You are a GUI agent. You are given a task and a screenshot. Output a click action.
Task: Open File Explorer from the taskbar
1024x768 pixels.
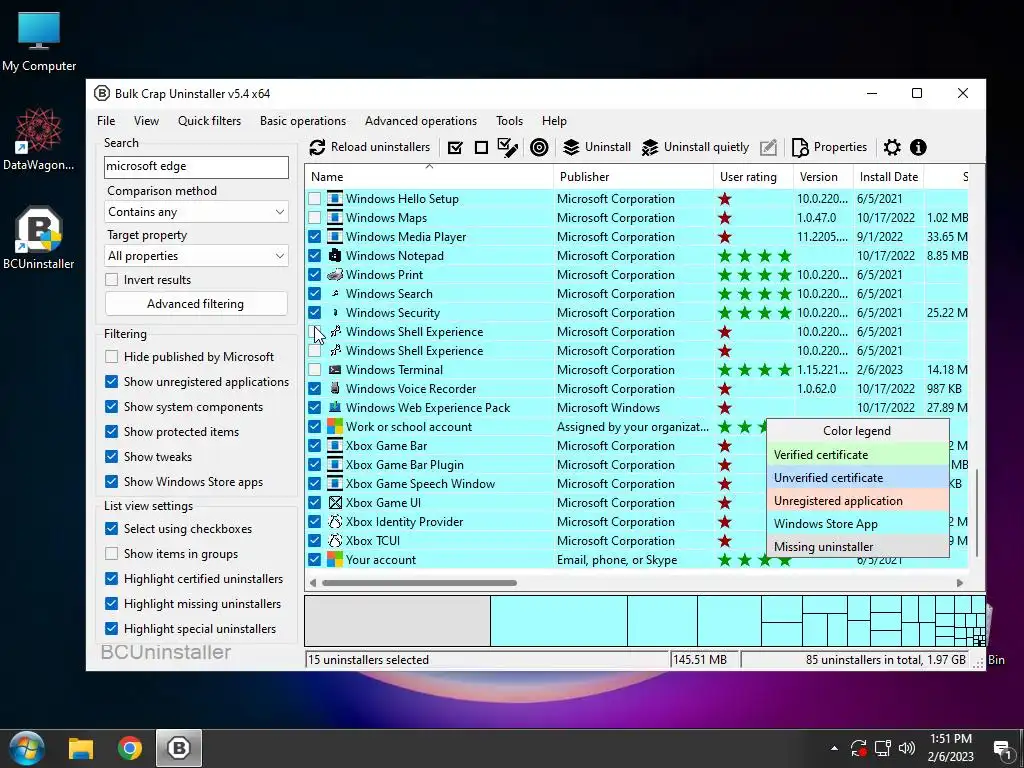(x=81, y=748)
